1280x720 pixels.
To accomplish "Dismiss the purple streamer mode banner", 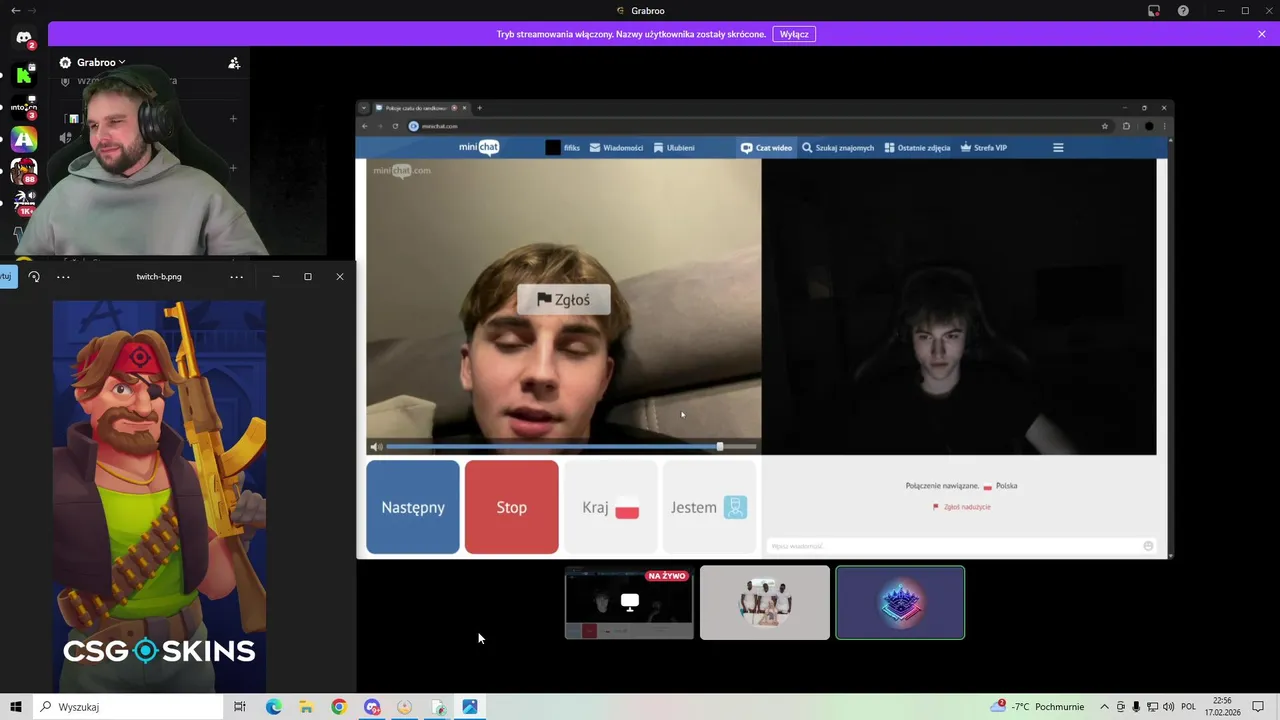I will 1262,34.
